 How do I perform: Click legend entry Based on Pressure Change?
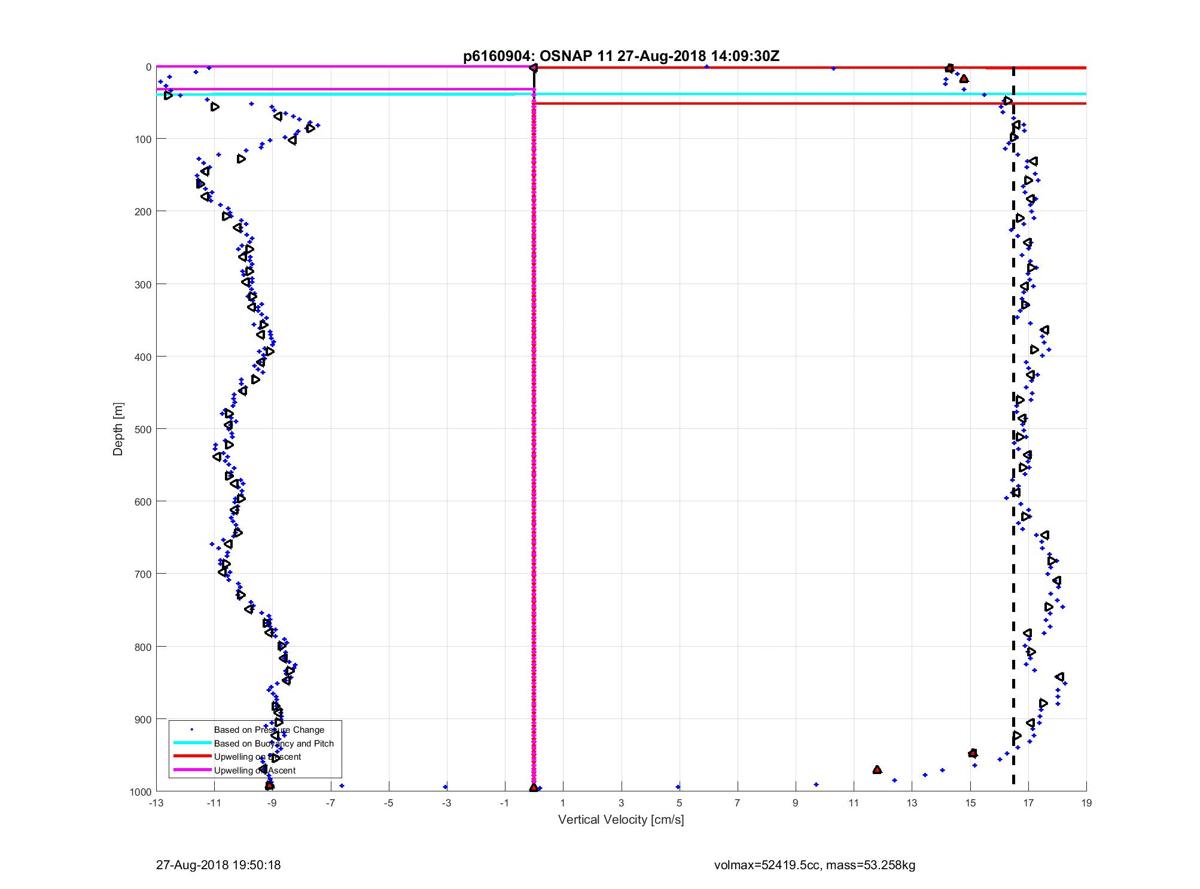268,729
